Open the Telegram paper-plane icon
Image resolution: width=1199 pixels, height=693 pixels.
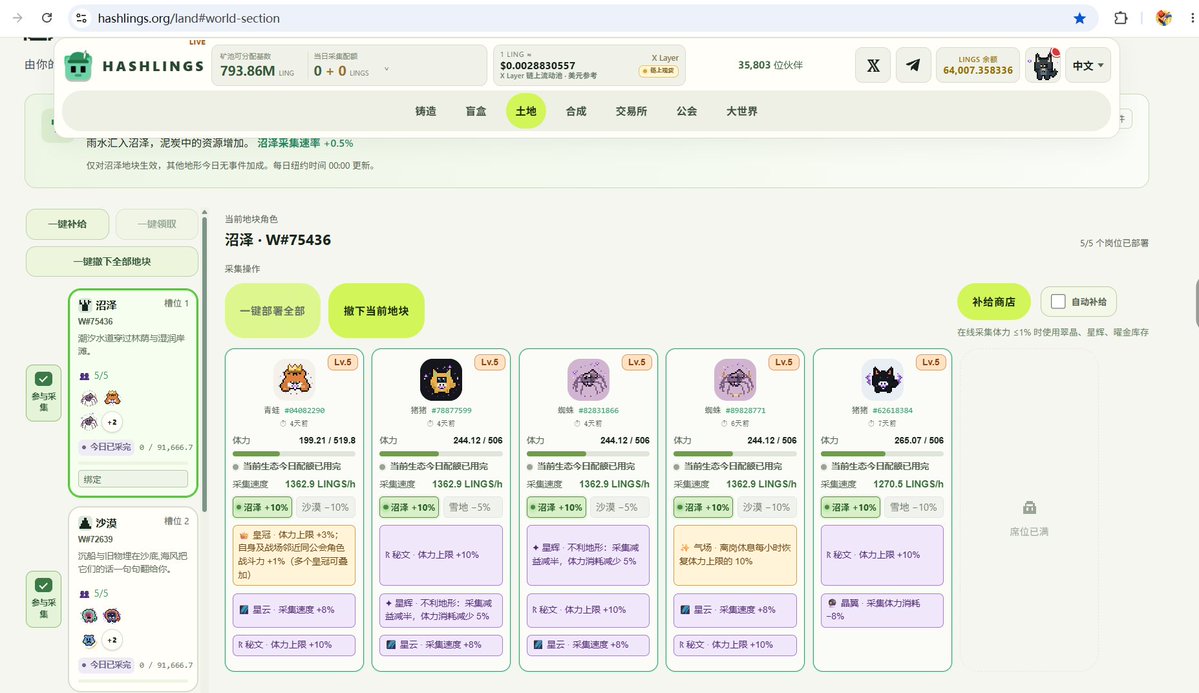click(913, 66)
